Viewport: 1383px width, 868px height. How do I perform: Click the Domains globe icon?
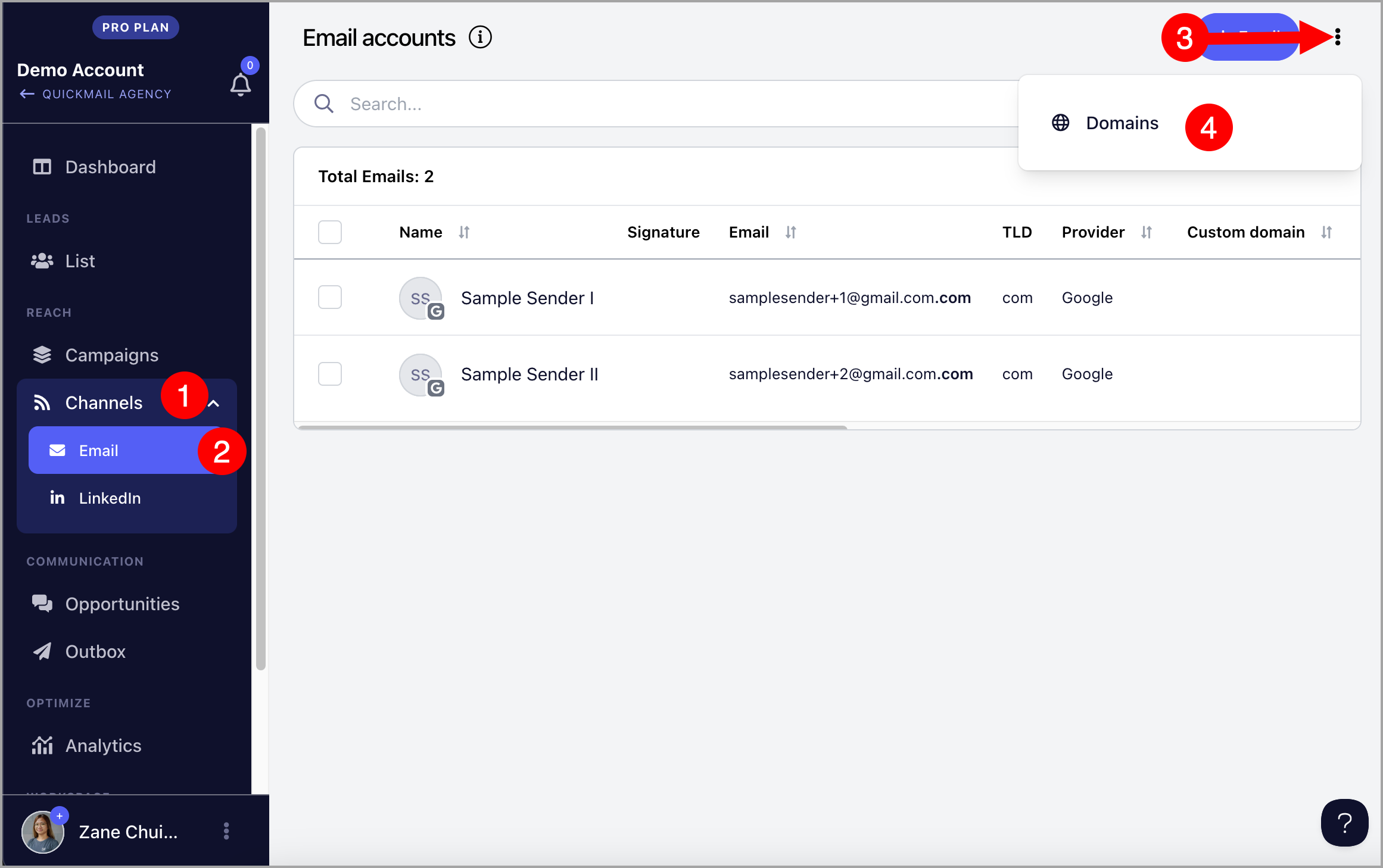[x=1060, y=123]
